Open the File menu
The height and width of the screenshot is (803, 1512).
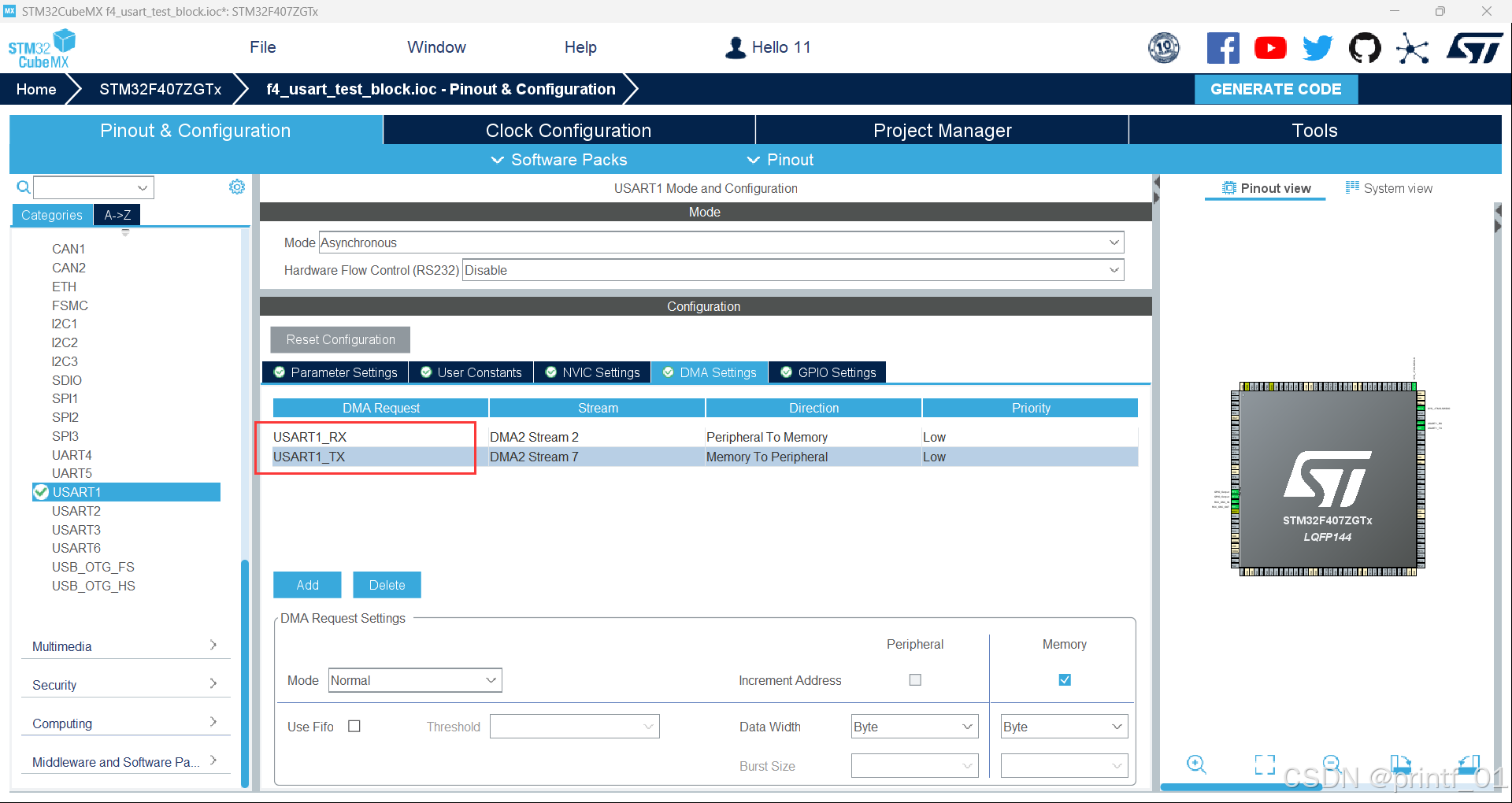[263, 47]
